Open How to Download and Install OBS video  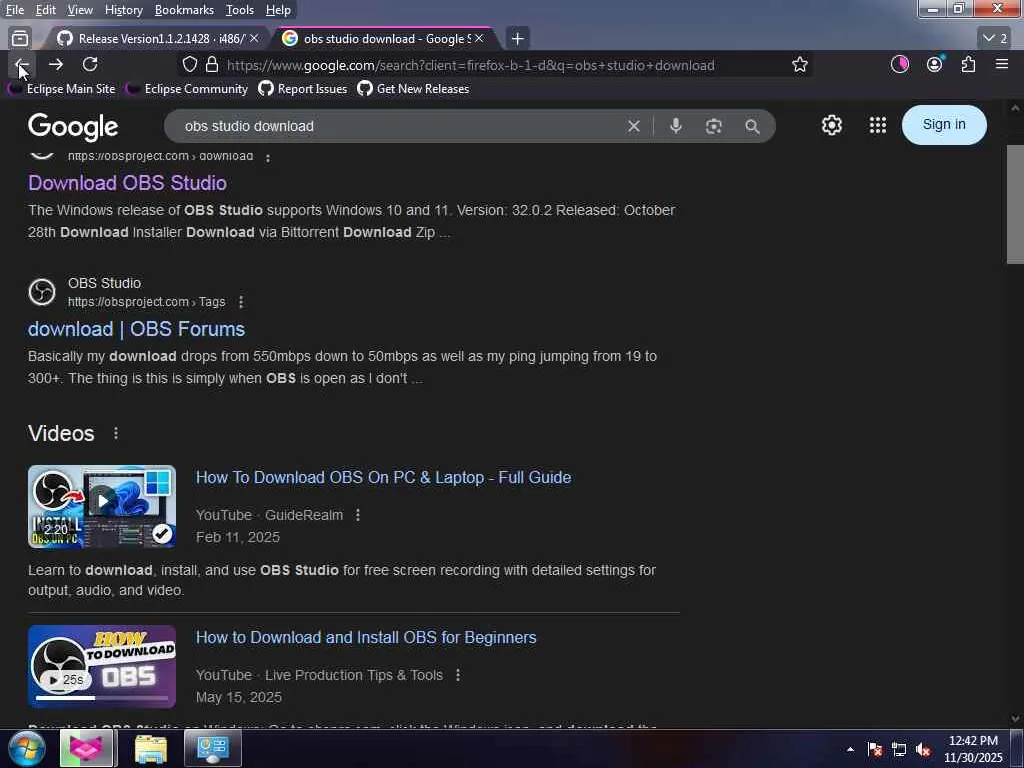tap(366, 637)
